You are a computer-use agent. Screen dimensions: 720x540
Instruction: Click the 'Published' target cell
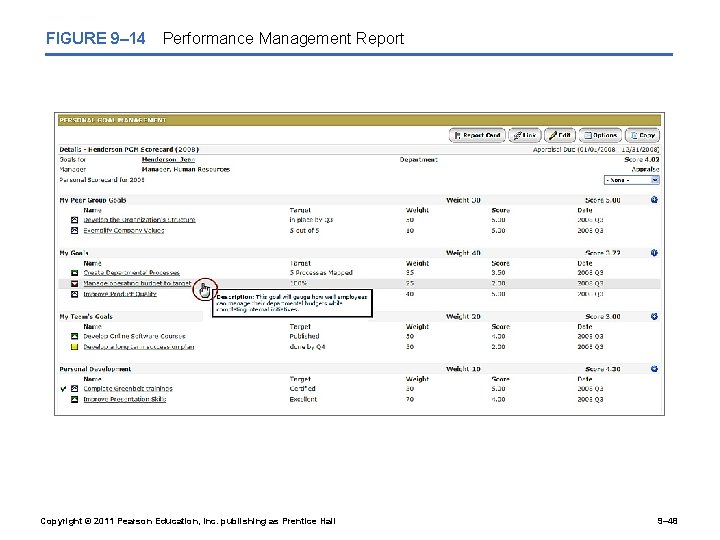tap(304, 336)
